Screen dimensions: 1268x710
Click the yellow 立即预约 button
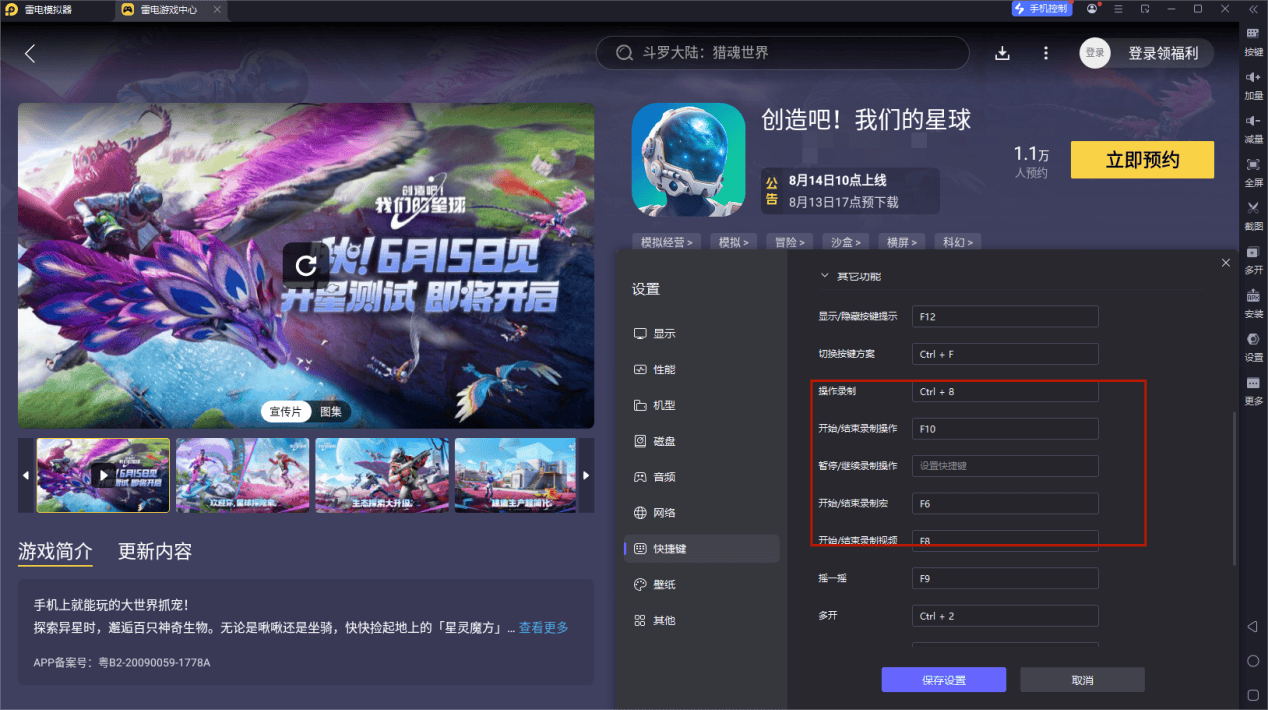1142,160
